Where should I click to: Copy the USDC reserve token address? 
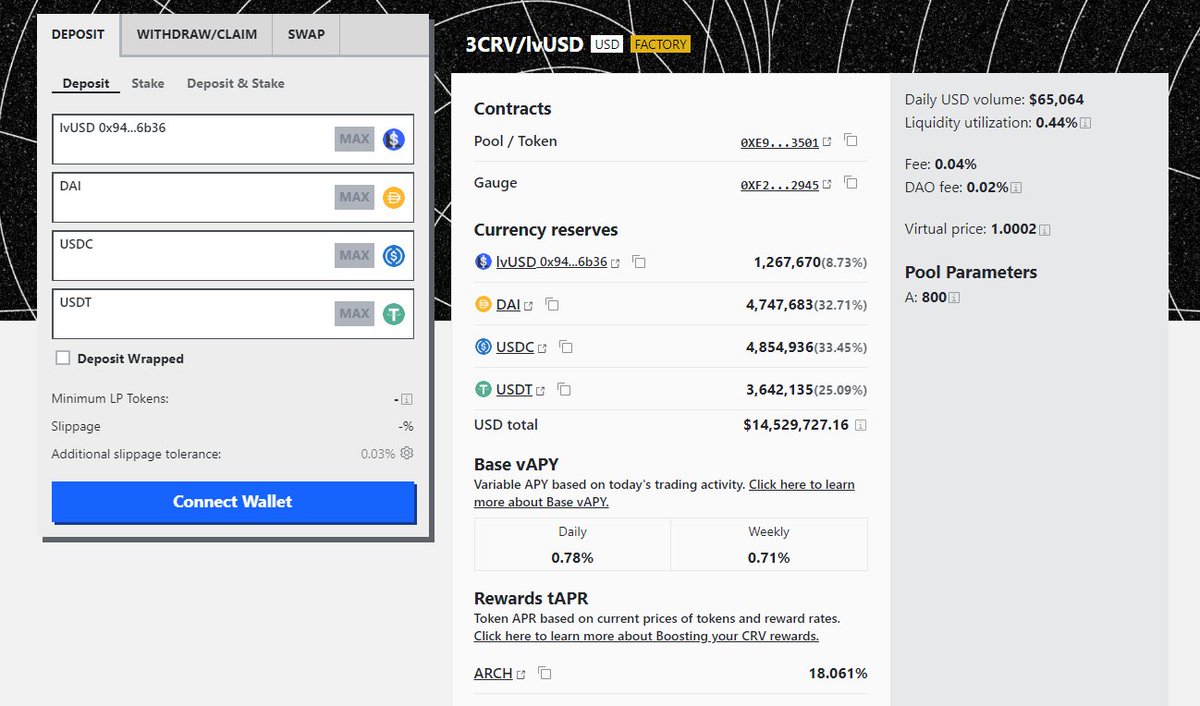tap(566, 347)
